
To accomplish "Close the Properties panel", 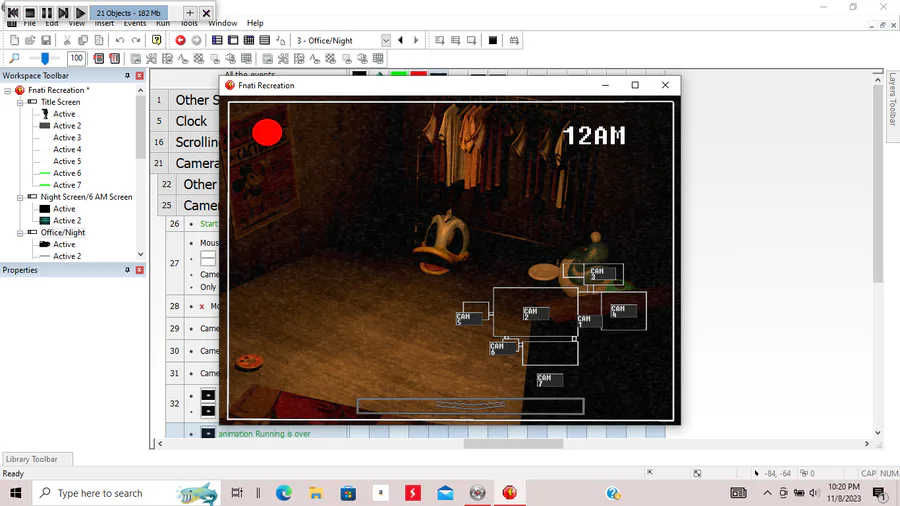I will click(x=139, y=270).
